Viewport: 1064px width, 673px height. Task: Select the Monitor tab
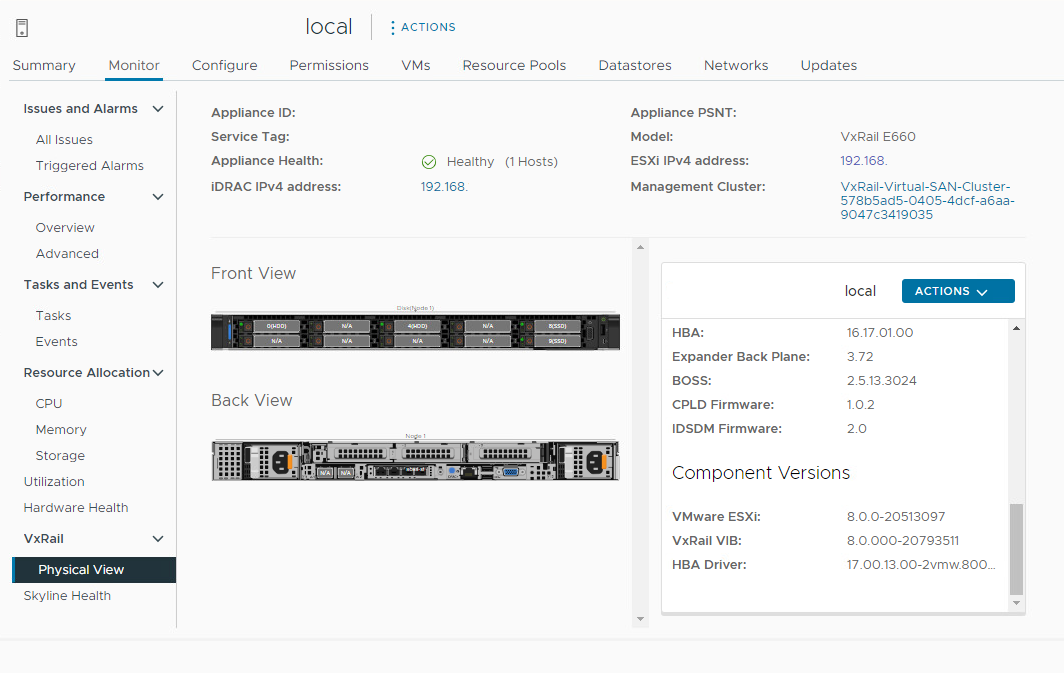tap(134, 65)
